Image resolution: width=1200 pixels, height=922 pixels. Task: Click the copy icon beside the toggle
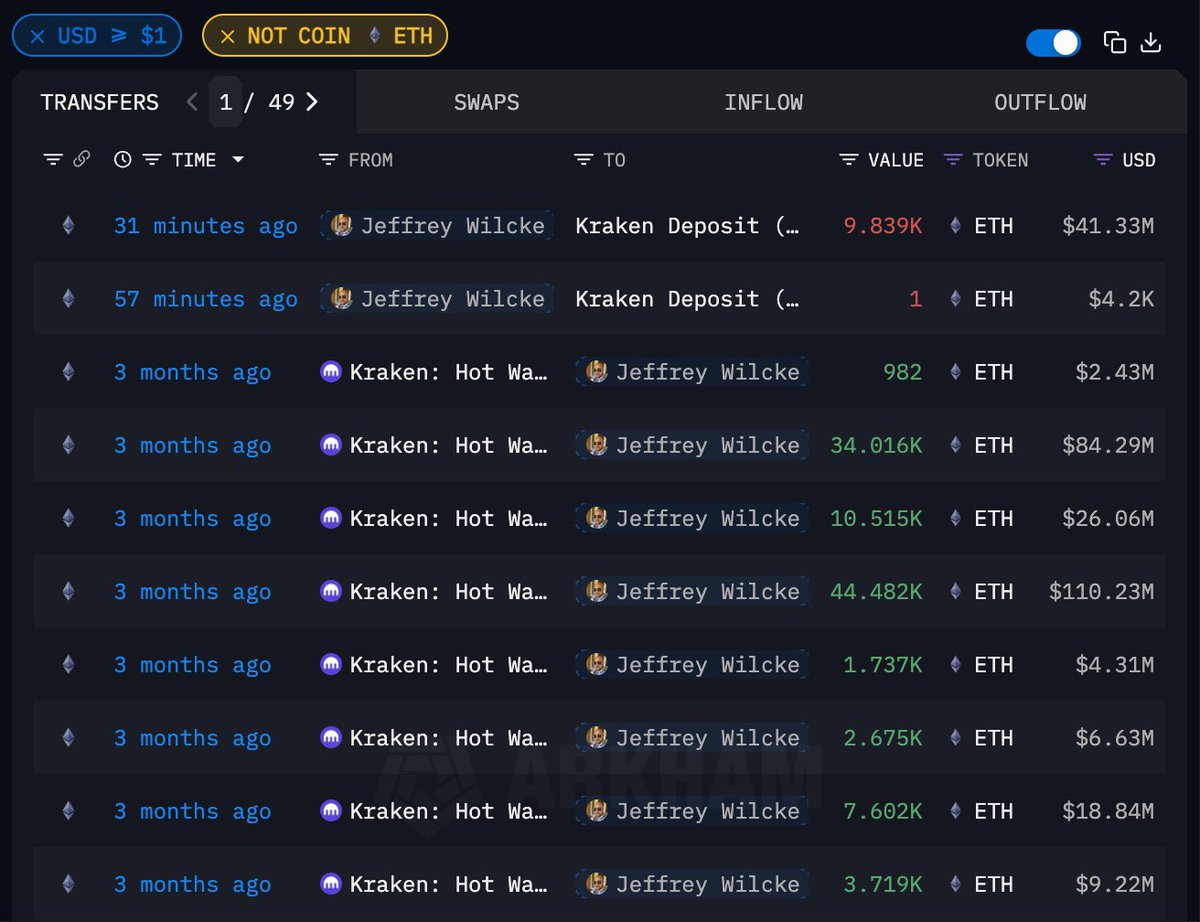[x=1115, y=42]
